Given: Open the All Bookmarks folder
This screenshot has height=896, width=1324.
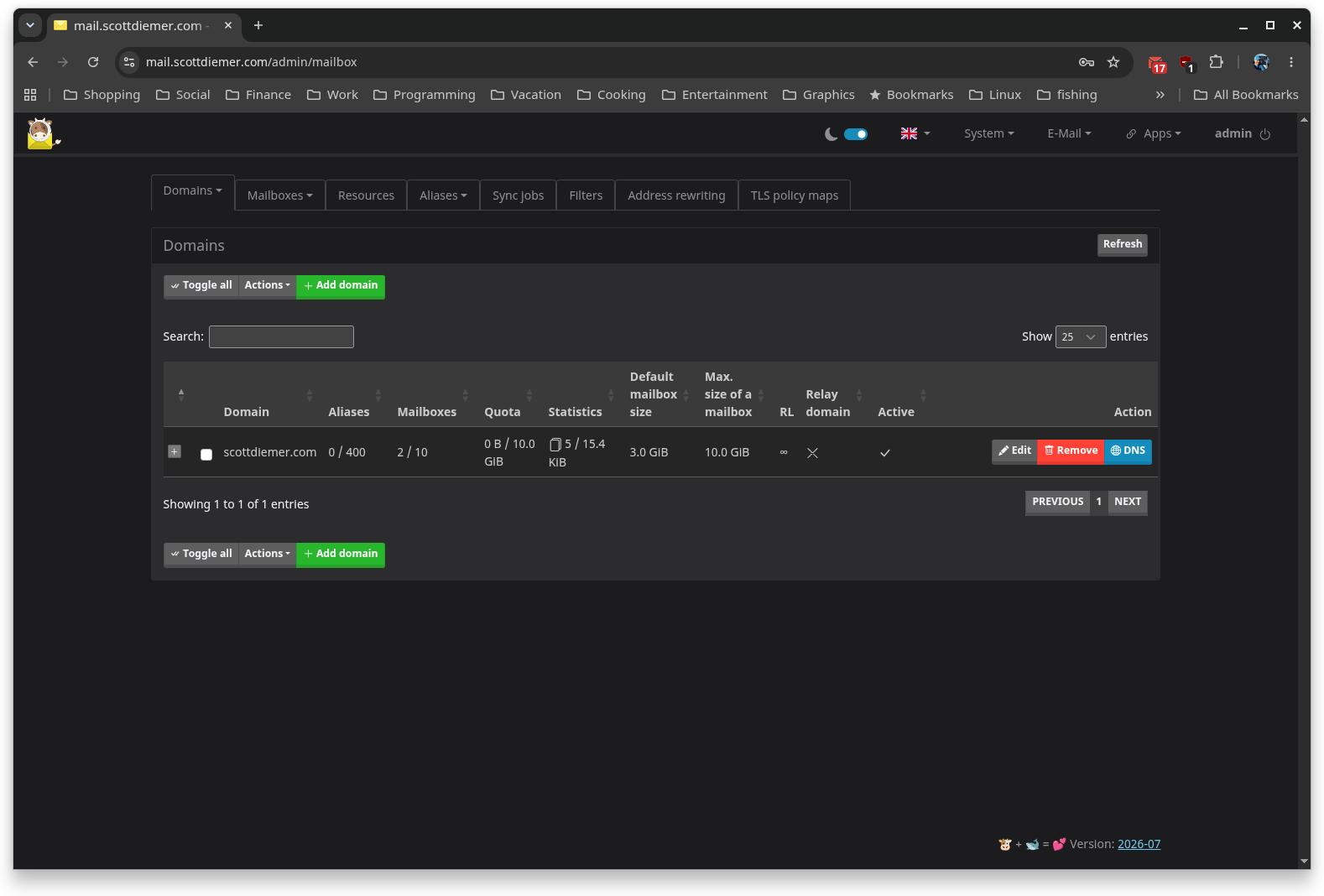Looking at the screenshot, I should point(1246,95).
